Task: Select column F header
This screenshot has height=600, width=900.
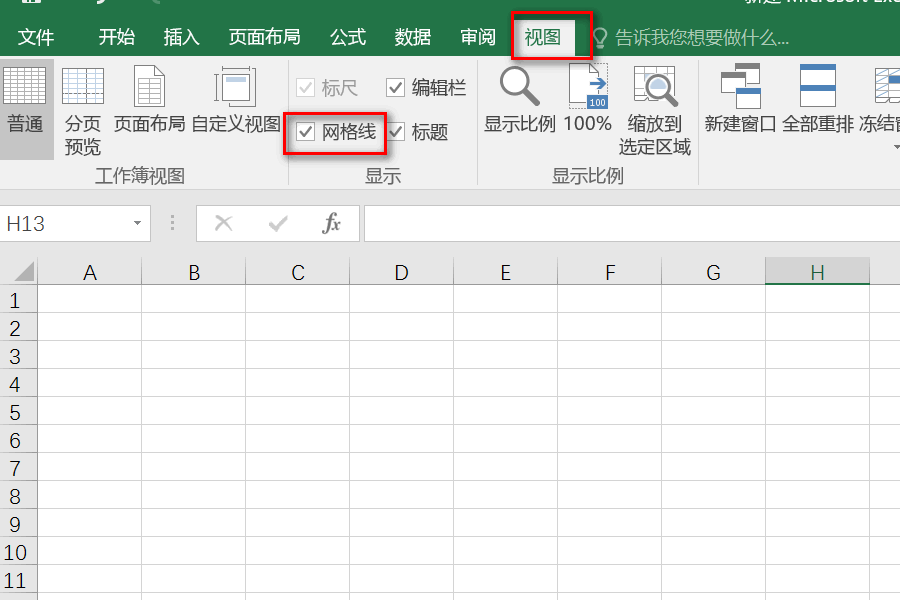Action: pos(610,272)
